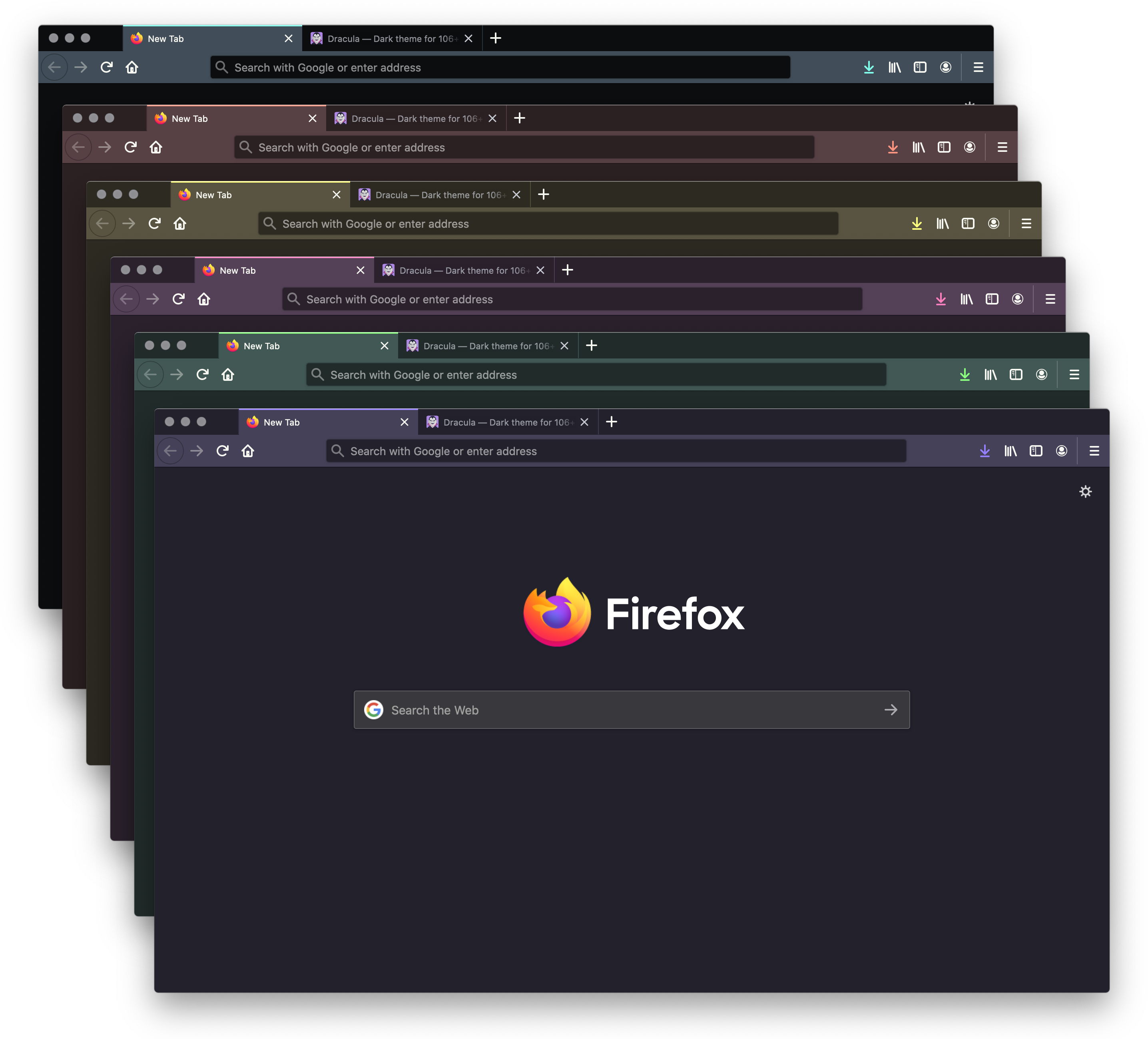
Task: Select Dracula tab in the rearmost cyan window
Action: point(393,38)
